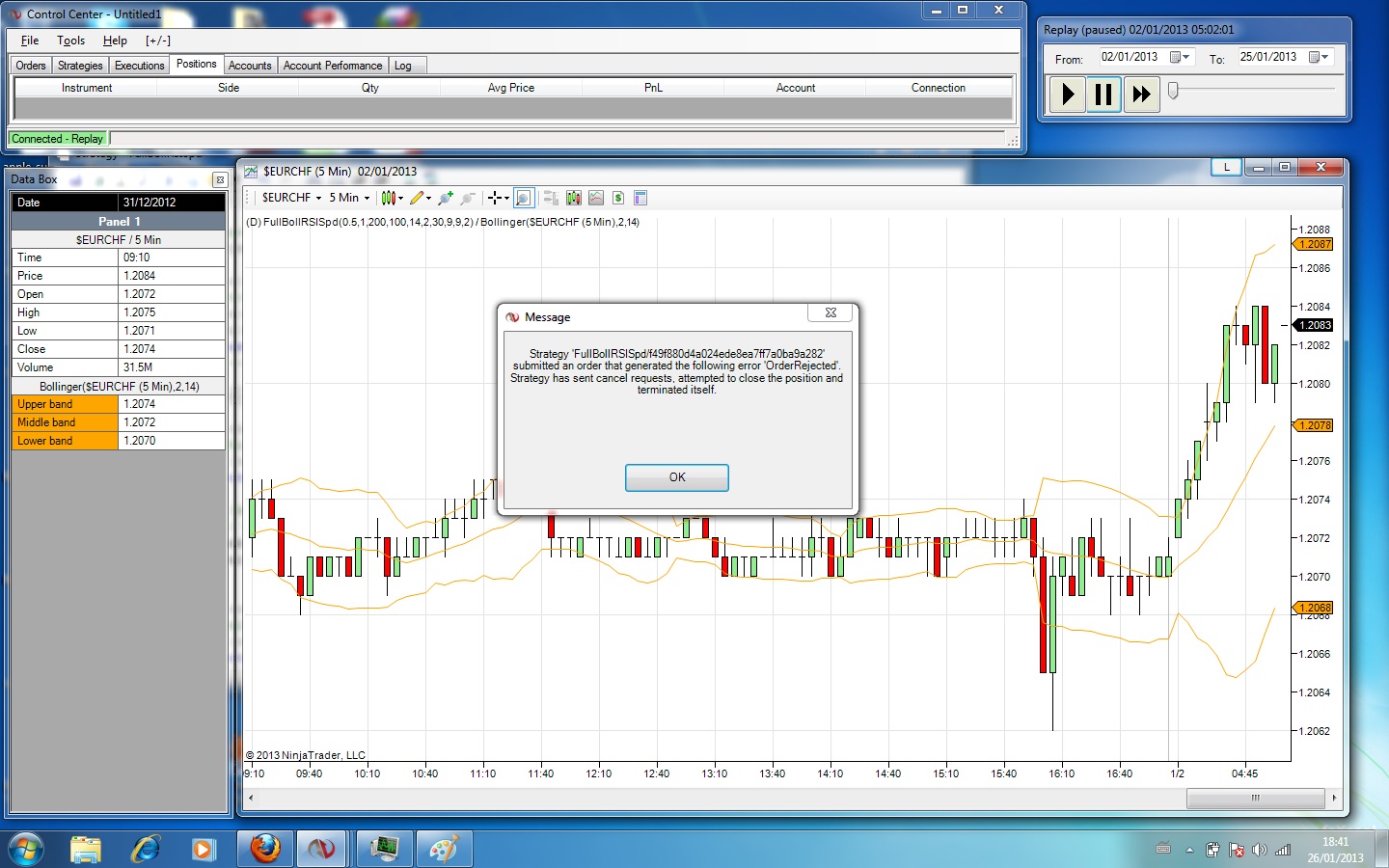
Task: Open the chart style candlestick dropdown
Action: [x=392, y=198]
